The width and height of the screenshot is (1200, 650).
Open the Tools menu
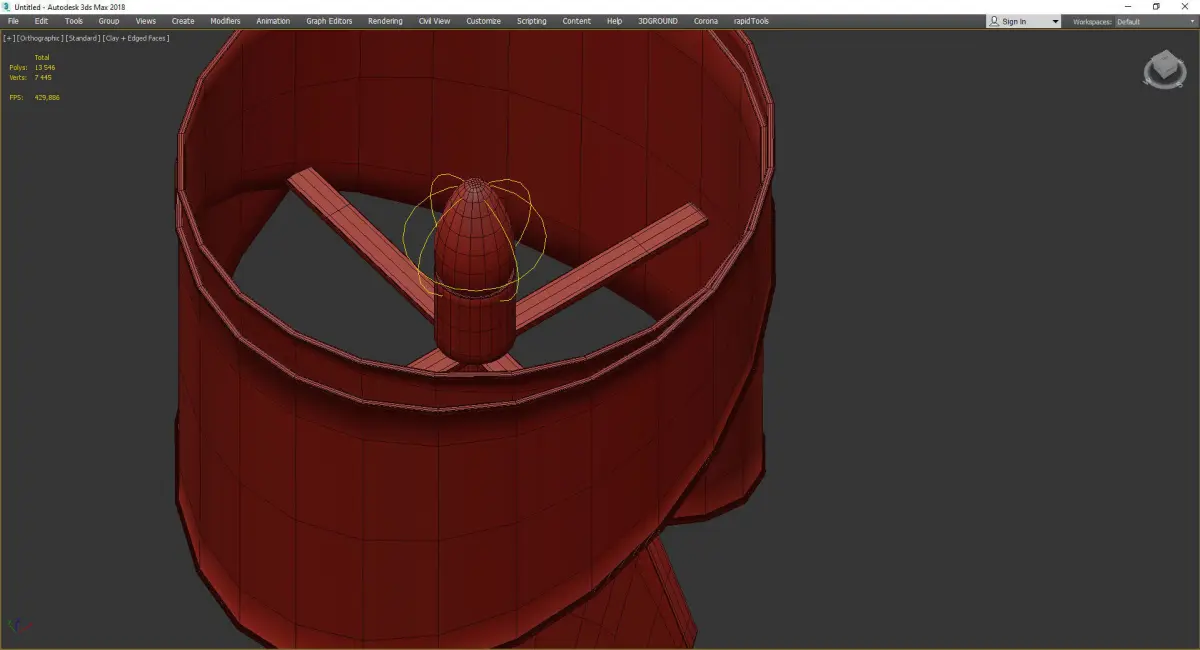(x=74, y=21)
